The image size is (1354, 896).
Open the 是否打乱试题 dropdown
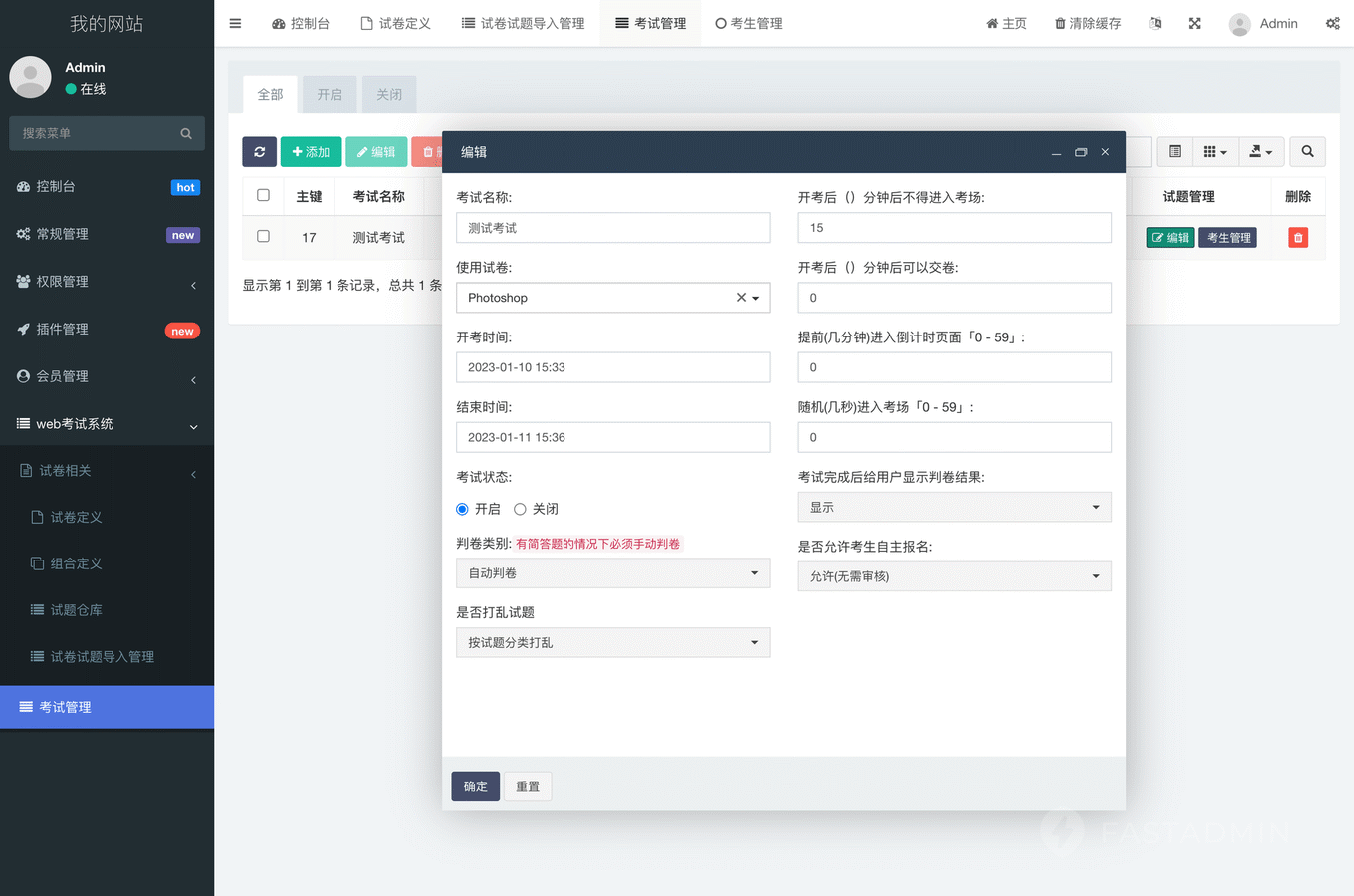pyautogui.click(x=612, y=643)
